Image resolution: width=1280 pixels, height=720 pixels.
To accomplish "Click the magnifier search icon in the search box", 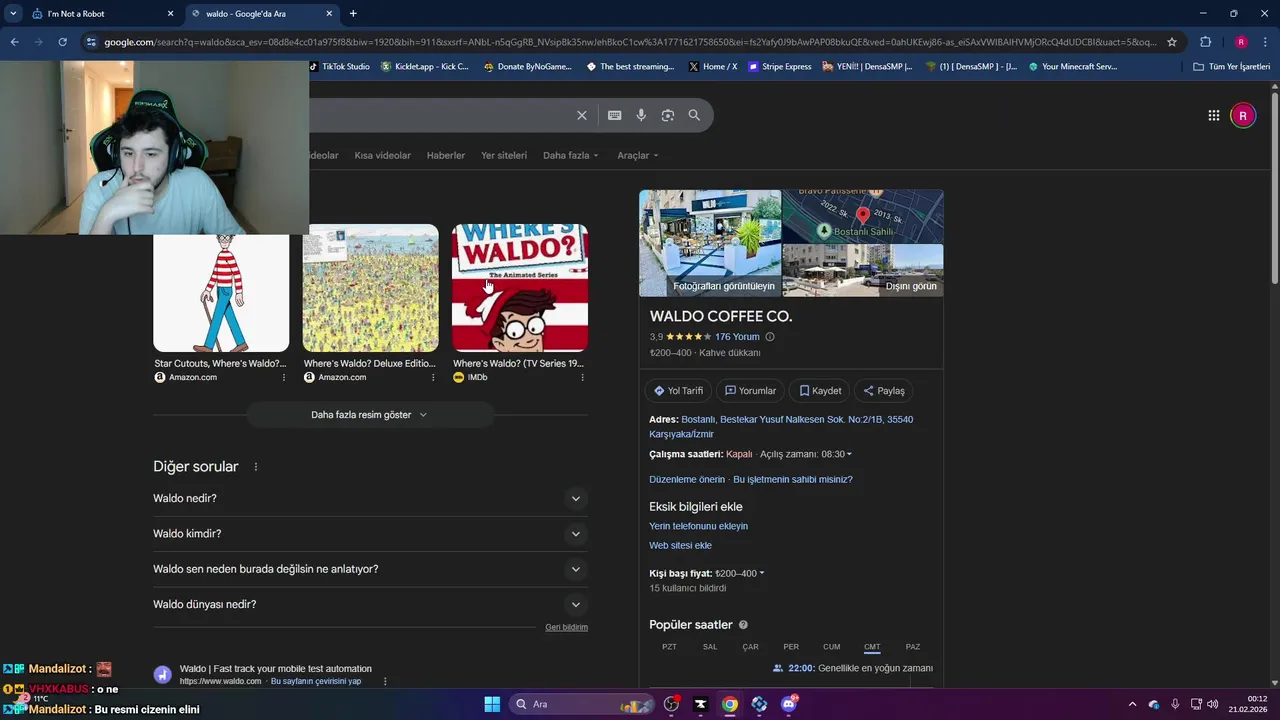I will tap(694, 115).
